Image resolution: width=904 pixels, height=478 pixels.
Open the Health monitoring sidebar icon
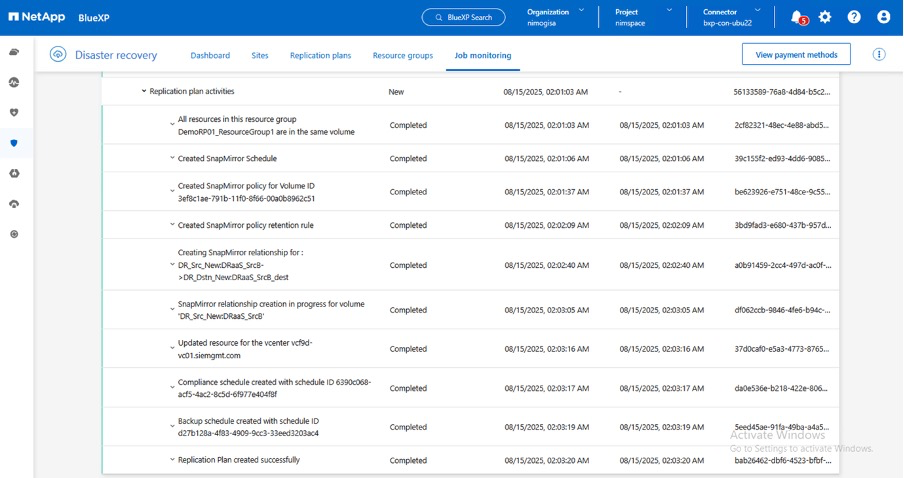click(14, 82)
